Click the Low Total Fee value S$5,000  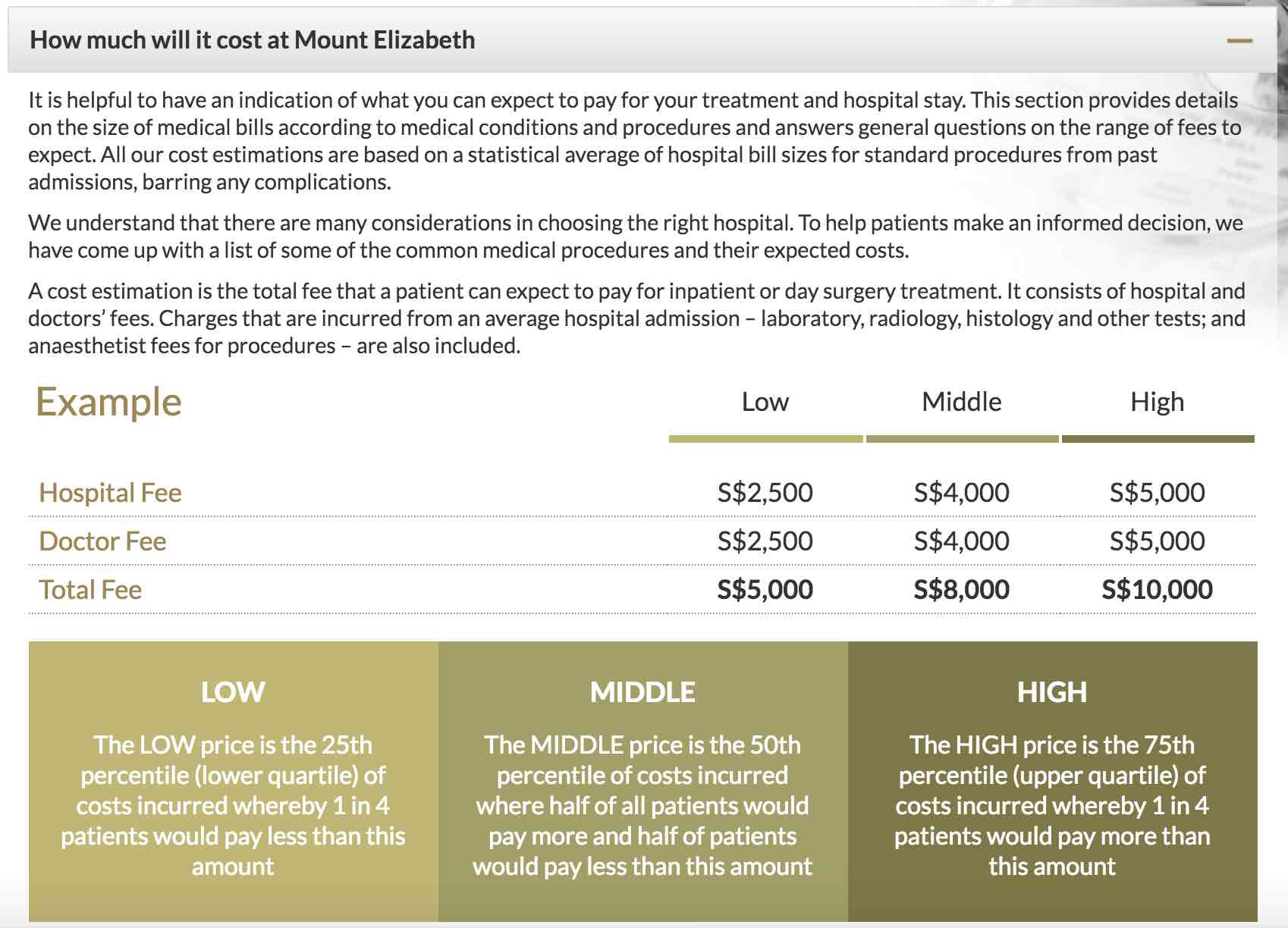pyautogui.click(x=765, y=590)
